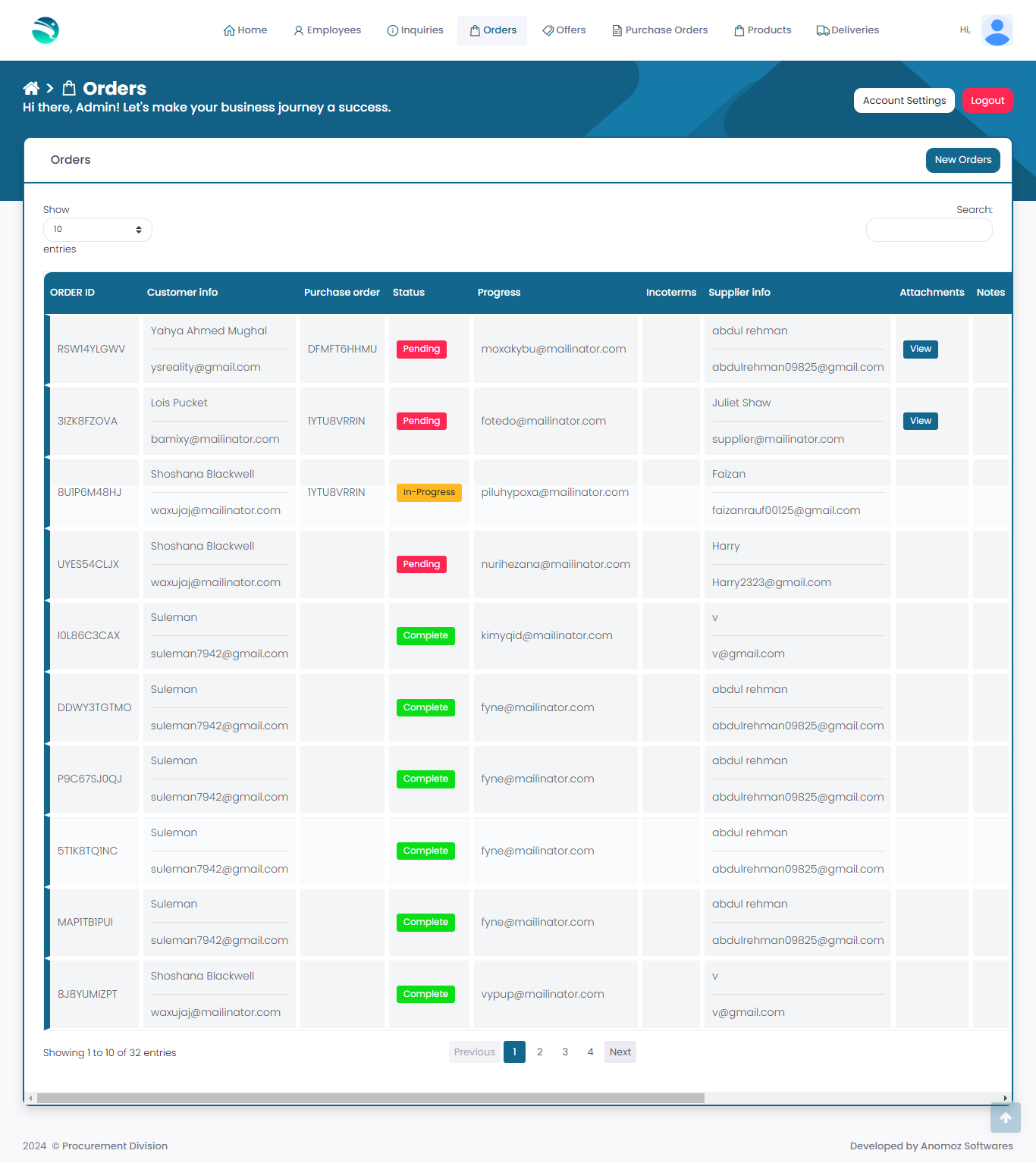Expand the Show entries dropdown
Screen dimensions: 1036x1163
pos(97,230)
